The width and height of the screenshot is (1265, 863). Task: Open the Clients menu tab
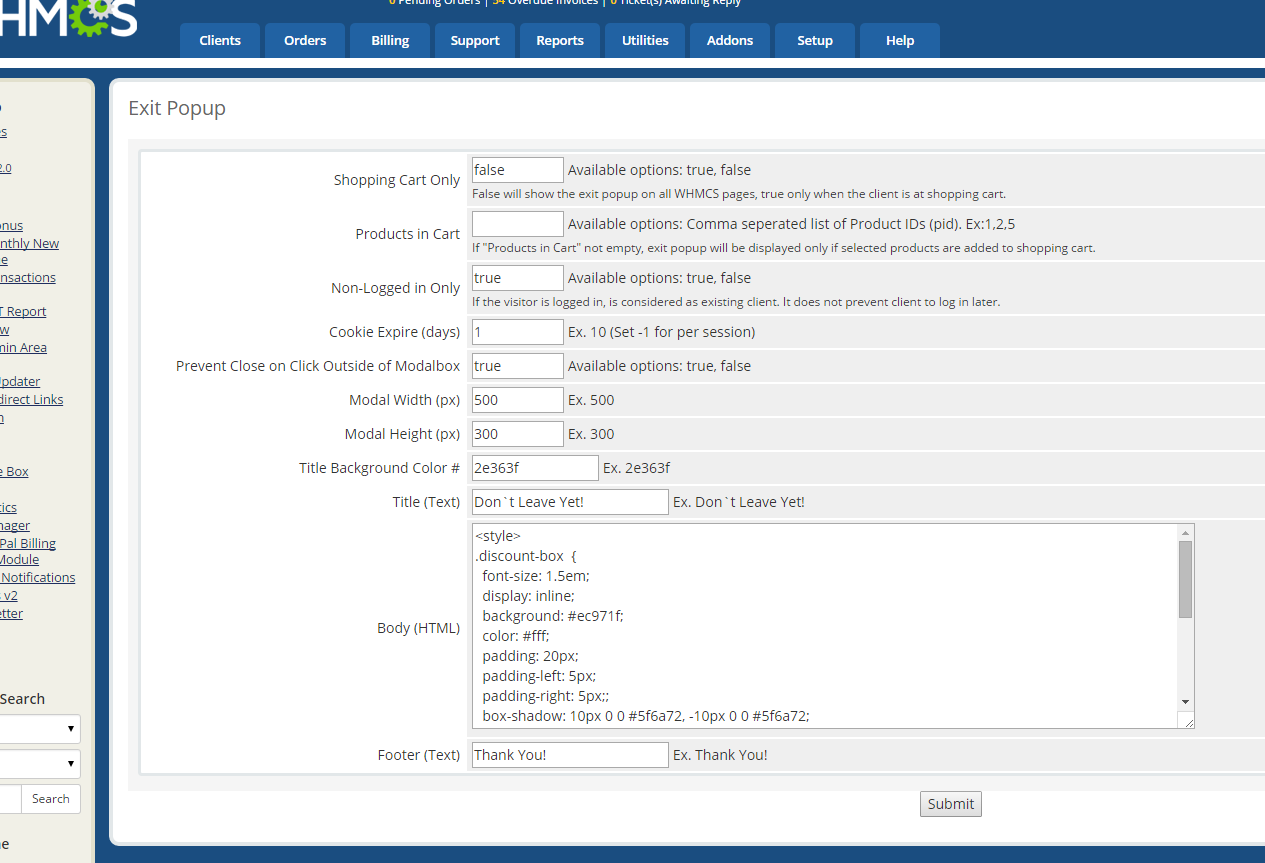click(220, 41)
